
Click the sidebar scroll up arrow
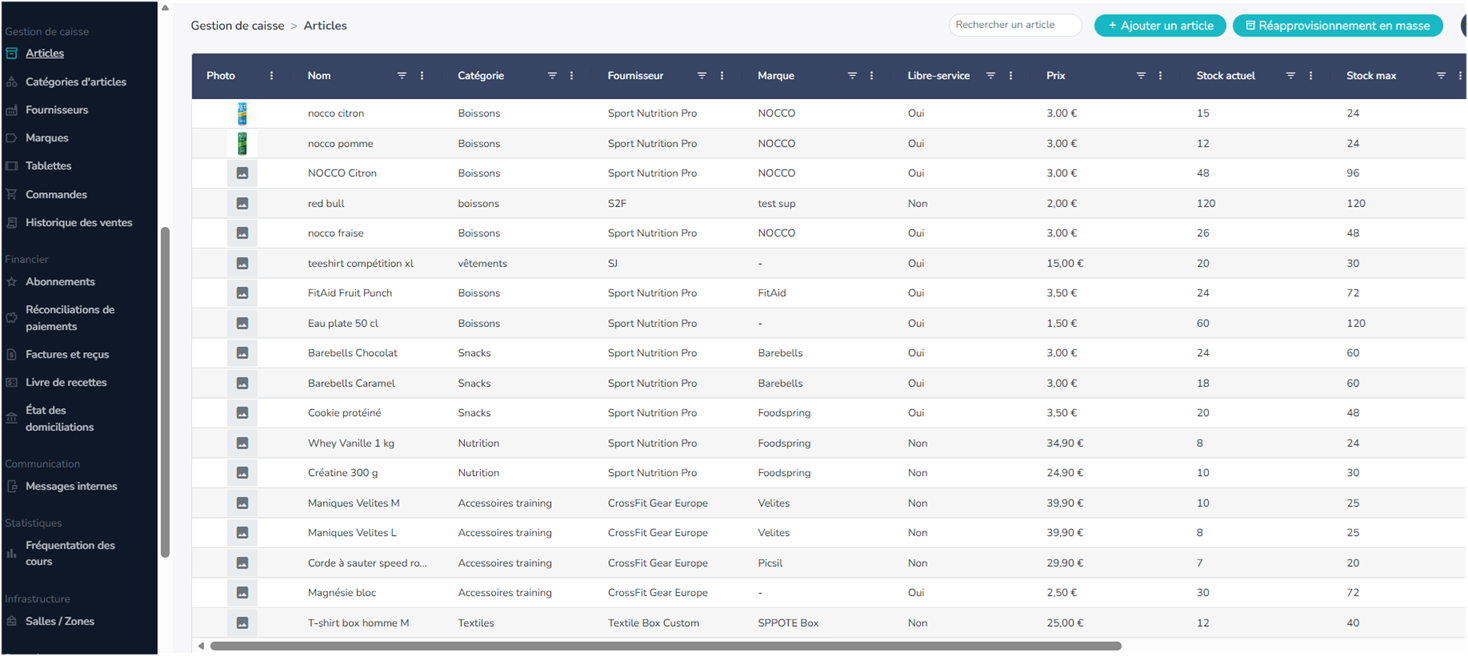165,7
